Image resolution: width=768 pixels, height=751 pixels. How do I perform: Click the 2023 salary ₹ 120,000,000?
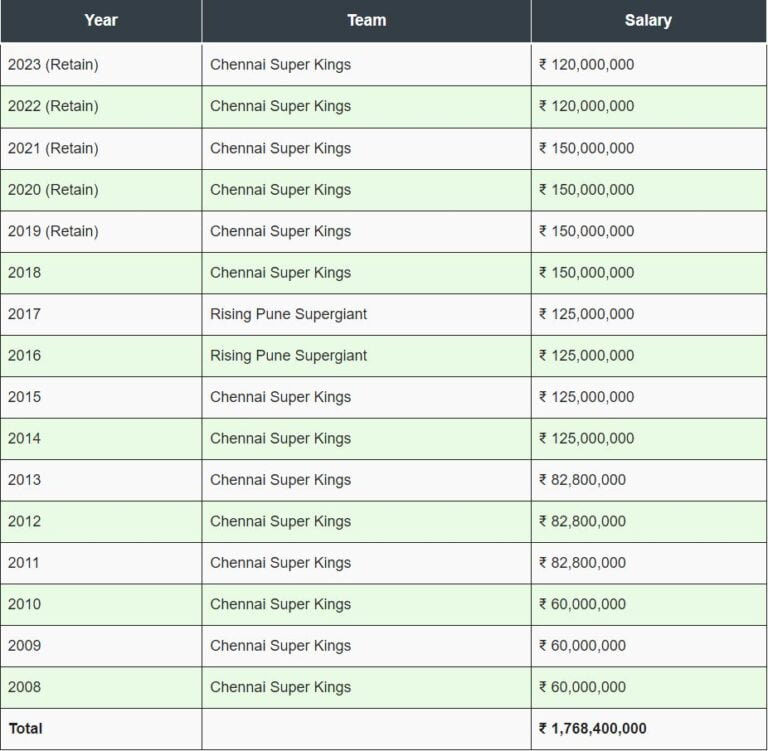(x=587, y=65)
